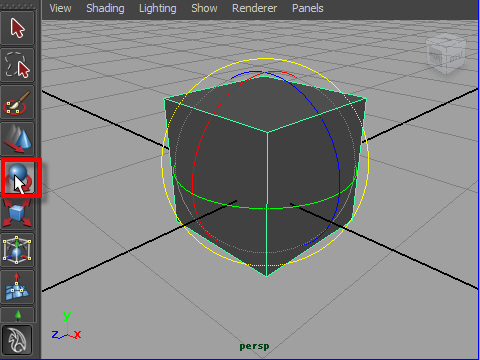Switch to the Scale tool
Image resolution: width=480 pixels, height=360 pixels.
click(17, 214)
